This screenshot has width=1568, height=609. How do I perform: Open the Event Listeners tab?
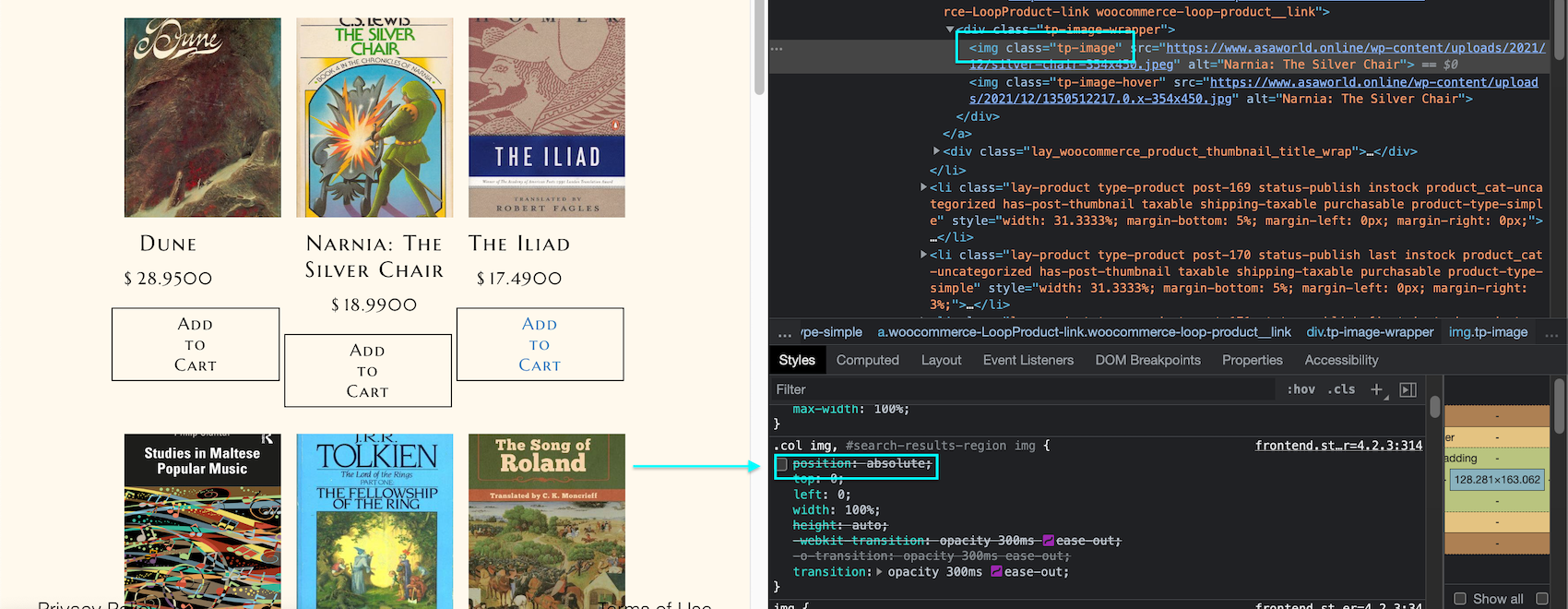click(x=1028, y=360)
